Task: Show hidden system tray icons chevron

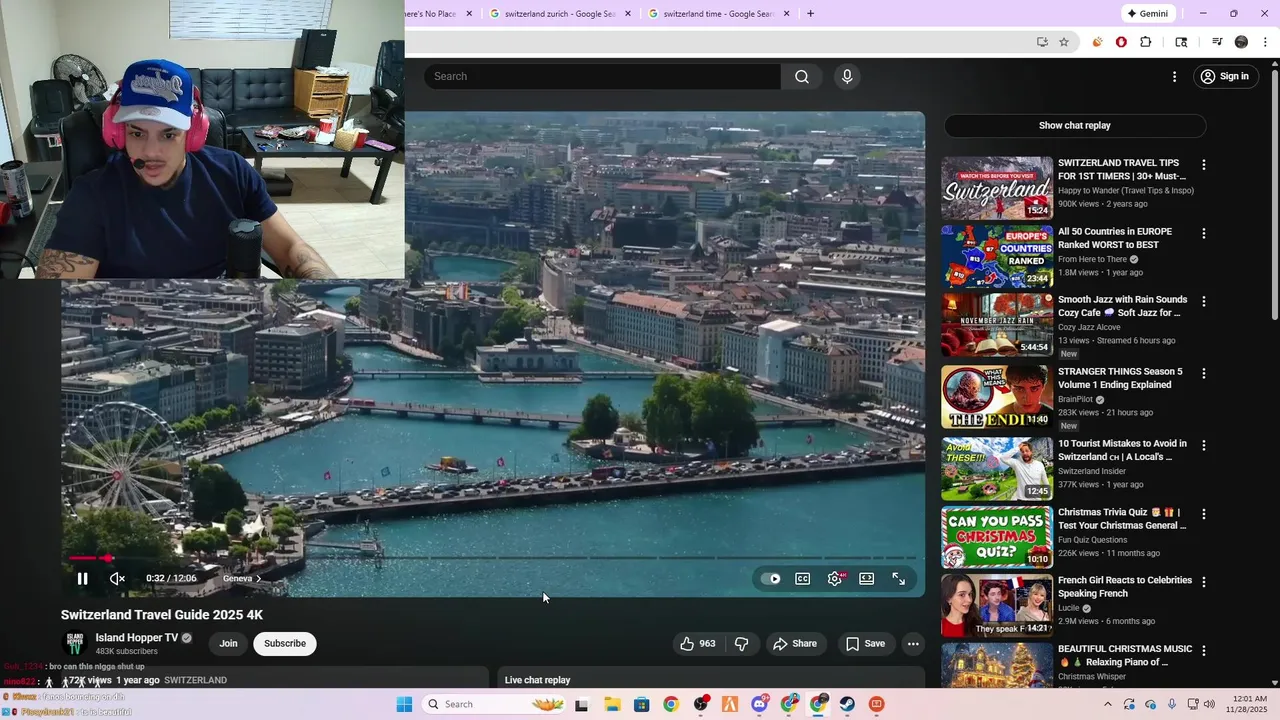Action: coord(1107,704)
